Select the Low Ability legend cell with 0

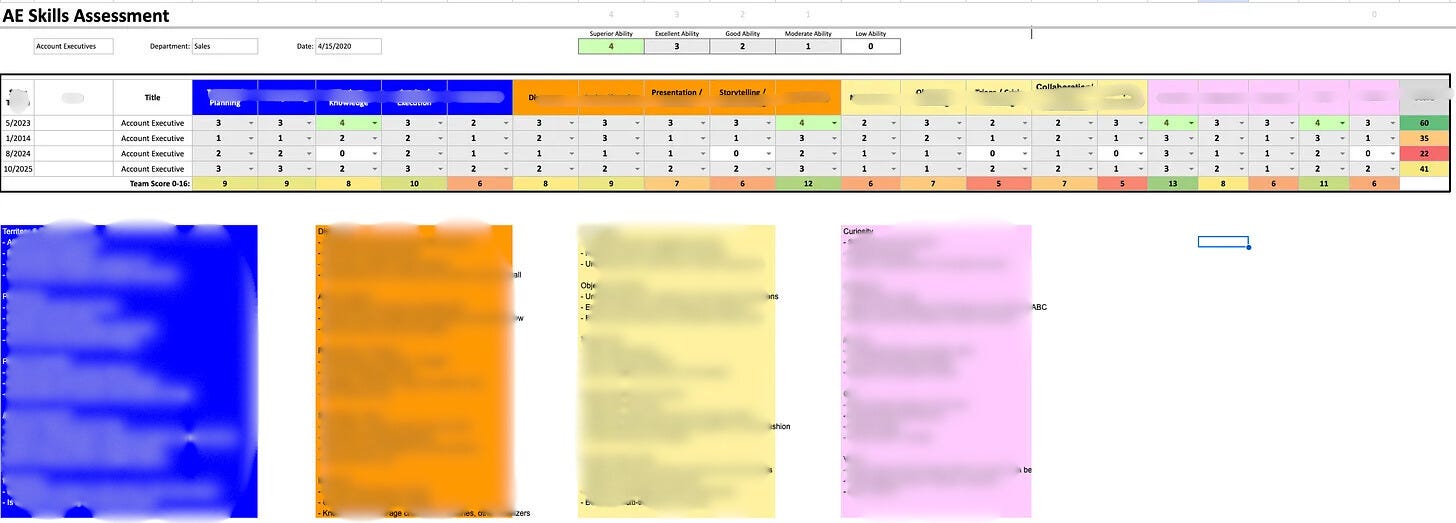point(870,46)
